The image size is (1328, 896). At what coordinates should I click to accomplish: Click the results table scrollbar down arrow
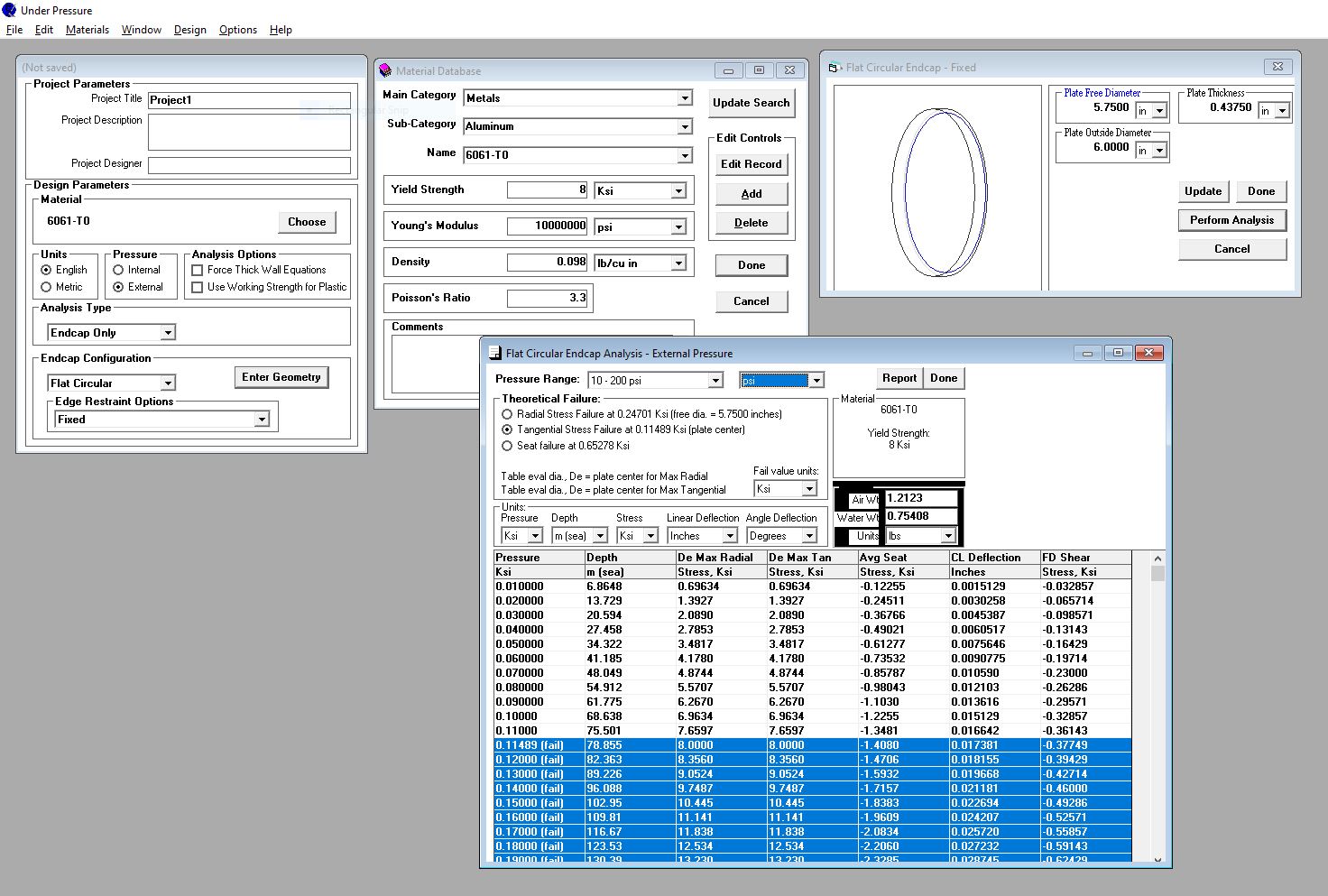point(1157,859)
